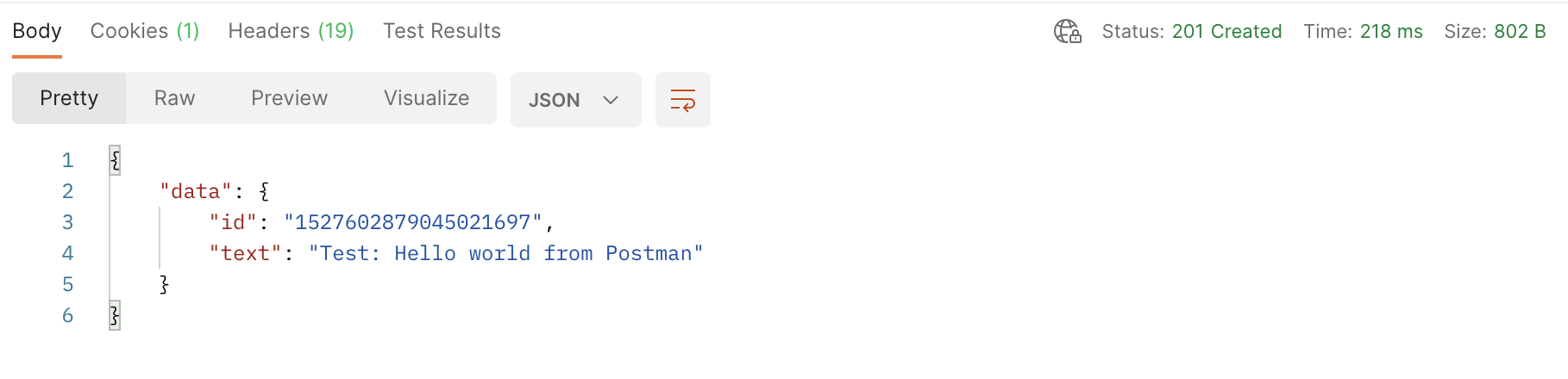Click the 802 B response size

[1520, 32]
